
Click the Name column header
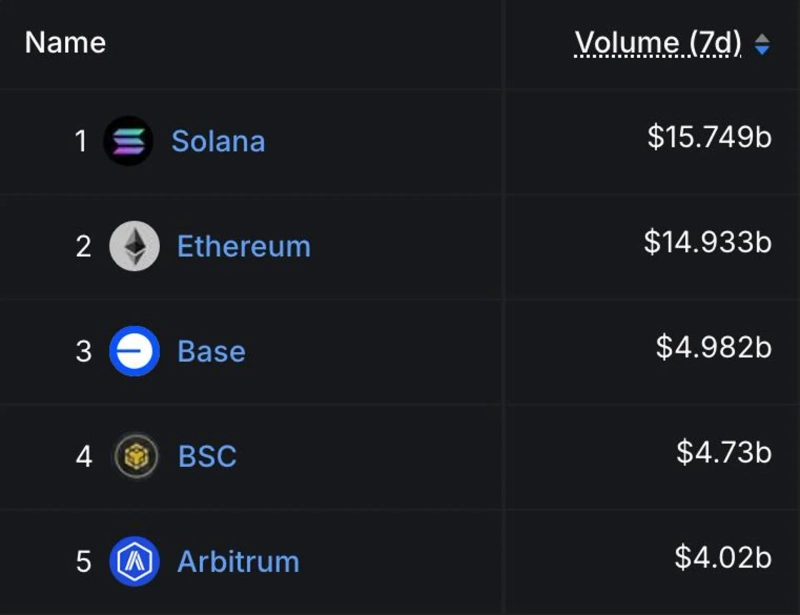65,43
